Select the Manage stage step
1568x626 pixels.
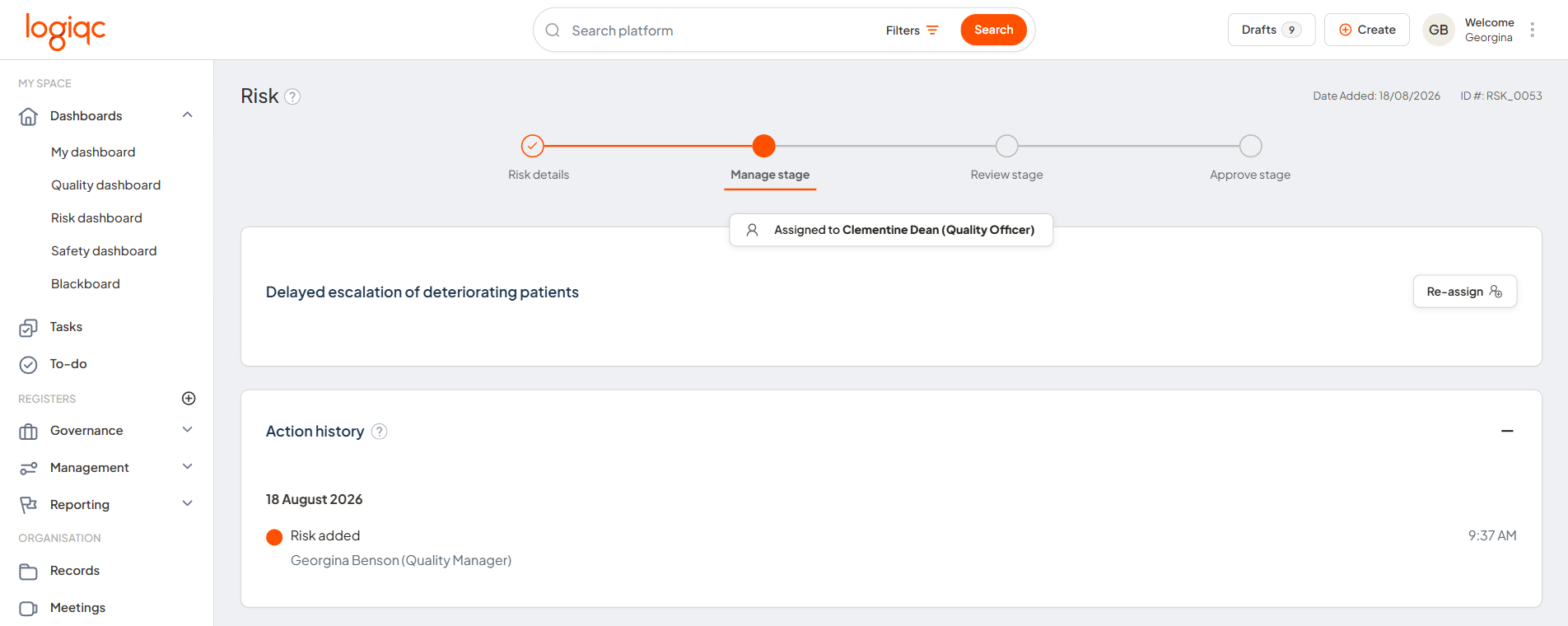[764, 146]
